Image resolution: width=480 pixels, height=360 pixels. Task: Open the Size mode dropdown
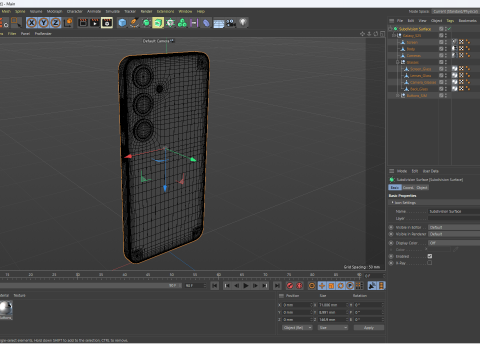(333, 328)
